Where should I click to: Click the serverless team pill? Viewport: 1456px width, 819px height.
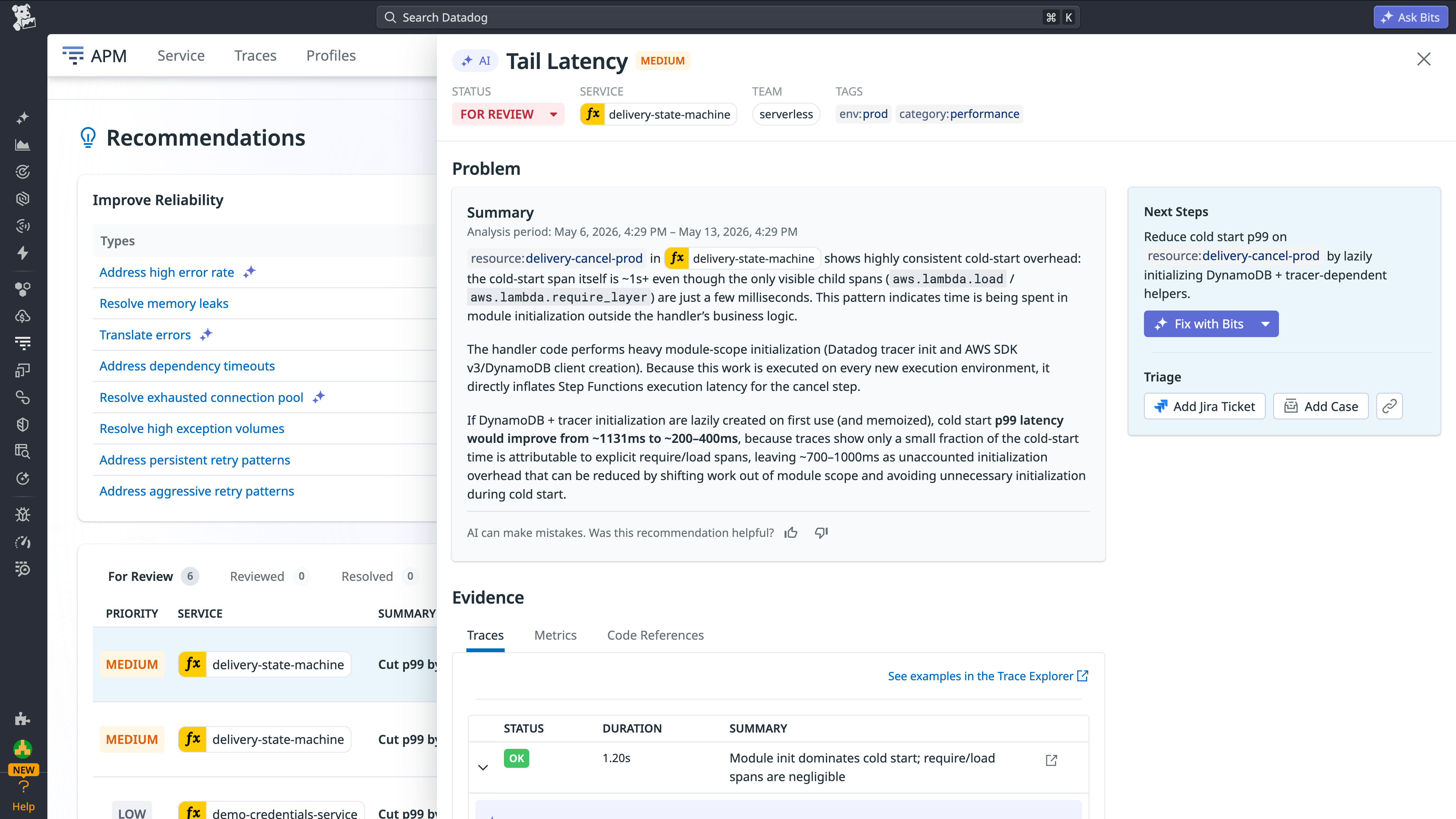coord(786,114)
